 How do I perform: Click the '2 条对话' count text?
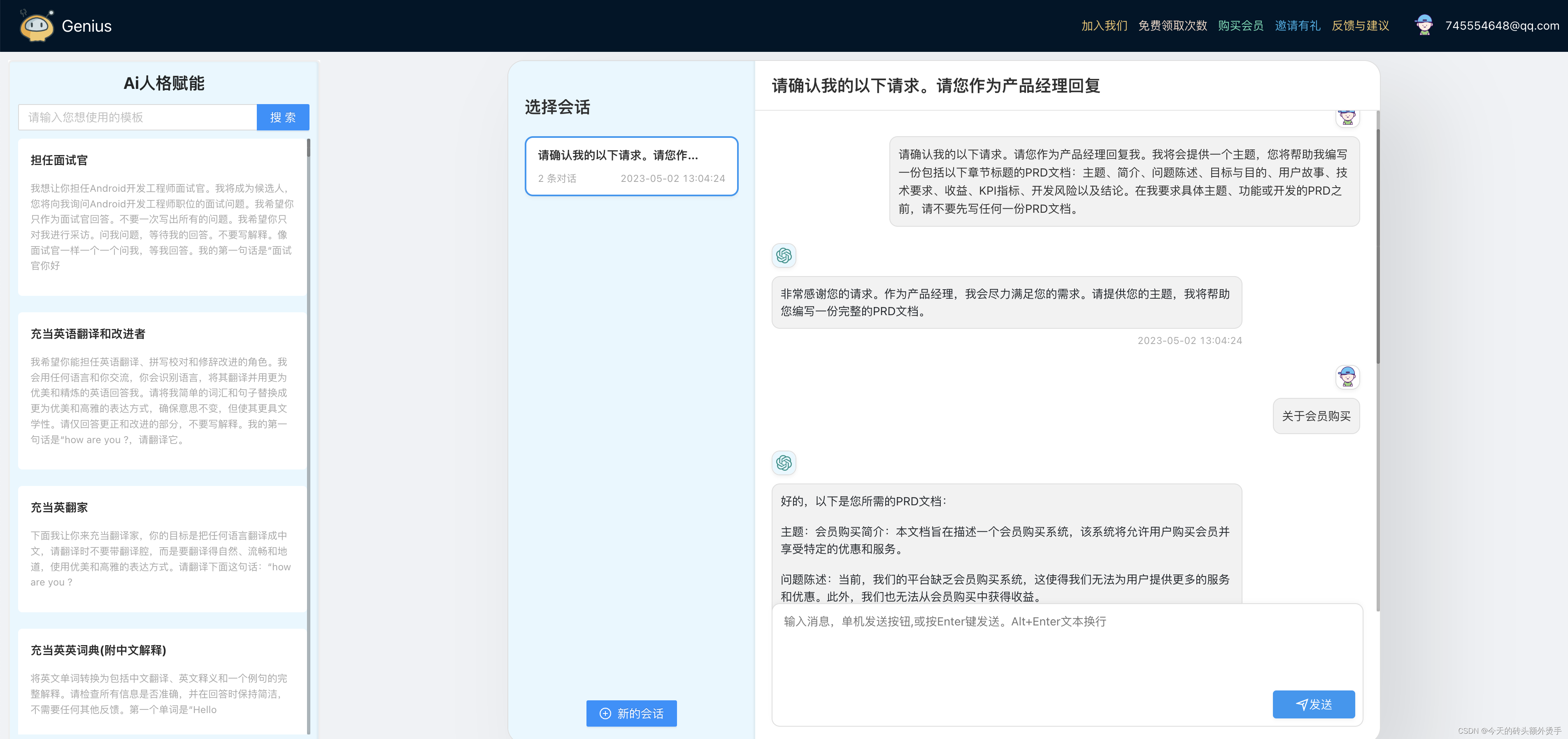point(557,178)
